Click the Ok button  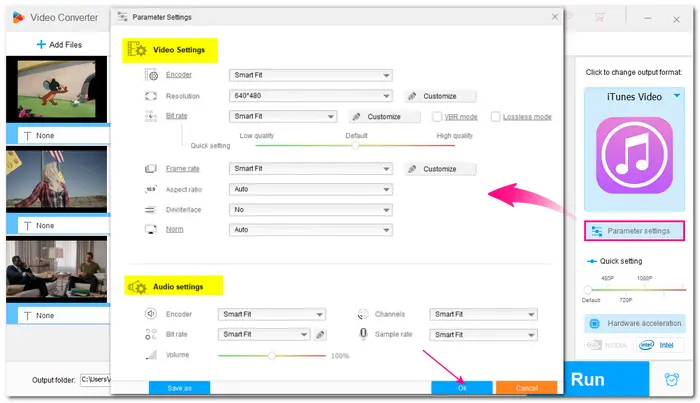click(461, 387)
